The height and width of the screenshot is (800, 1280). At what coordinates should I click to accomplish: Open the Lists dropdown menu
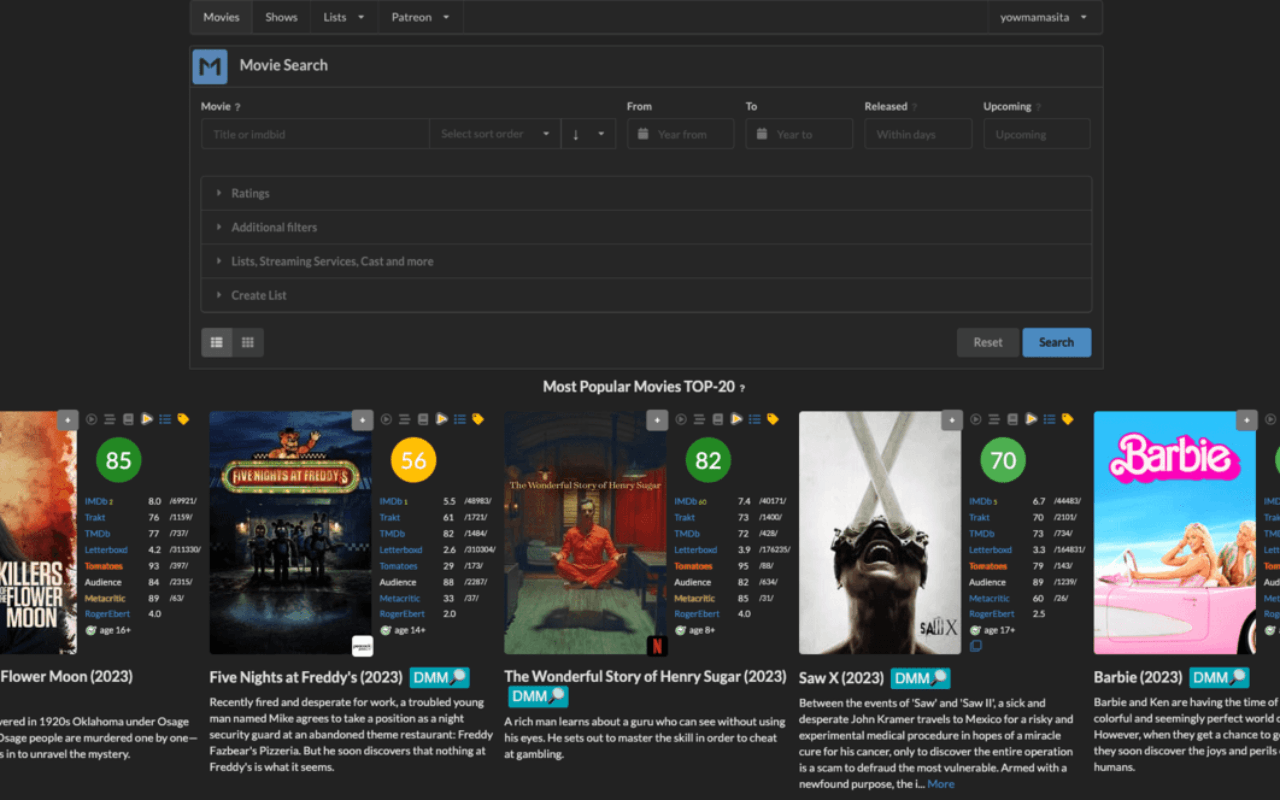pyautogui.click(x=343, y=17)
